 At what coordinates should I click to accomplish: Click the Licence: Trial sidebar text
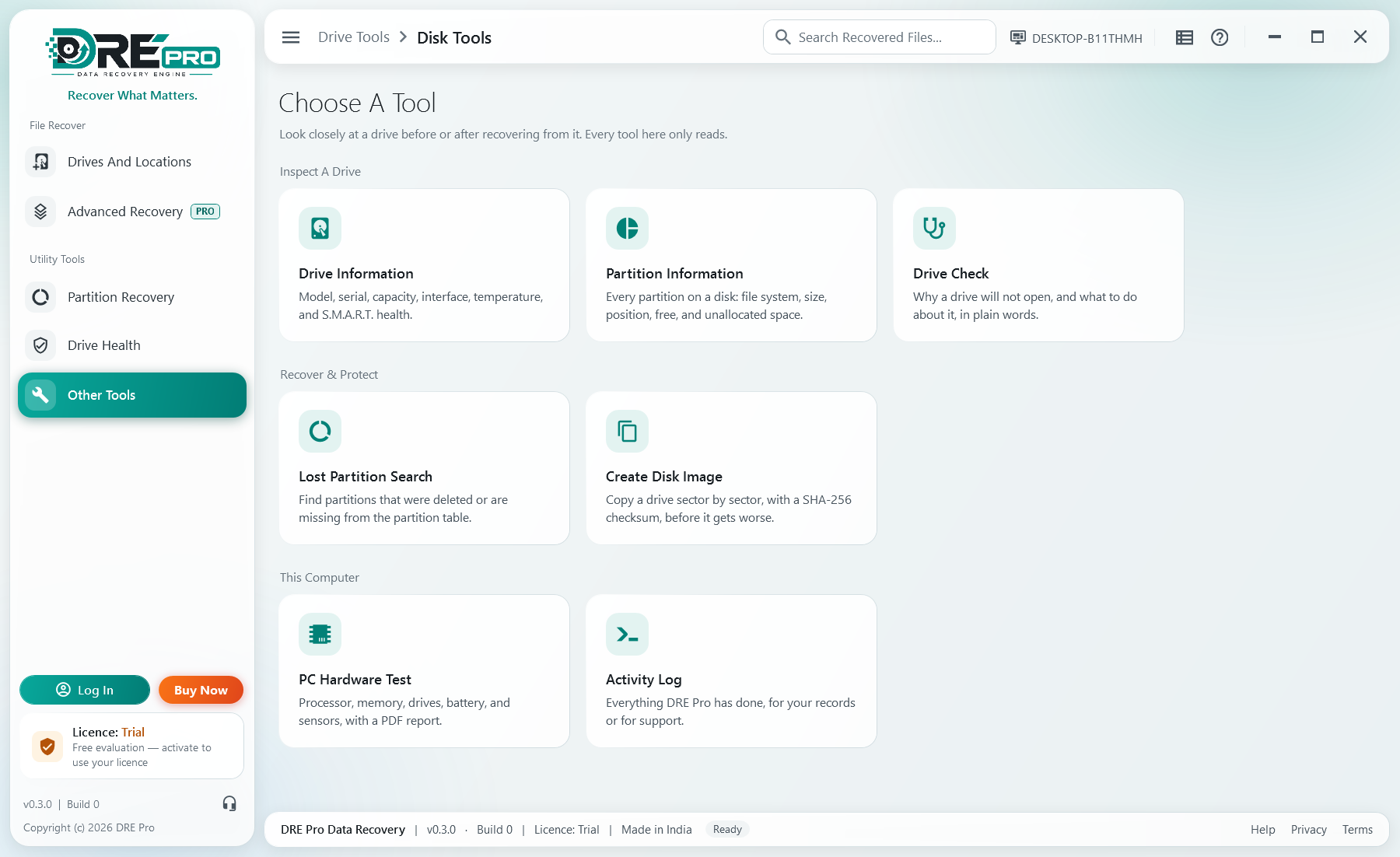tap(108, 732)
